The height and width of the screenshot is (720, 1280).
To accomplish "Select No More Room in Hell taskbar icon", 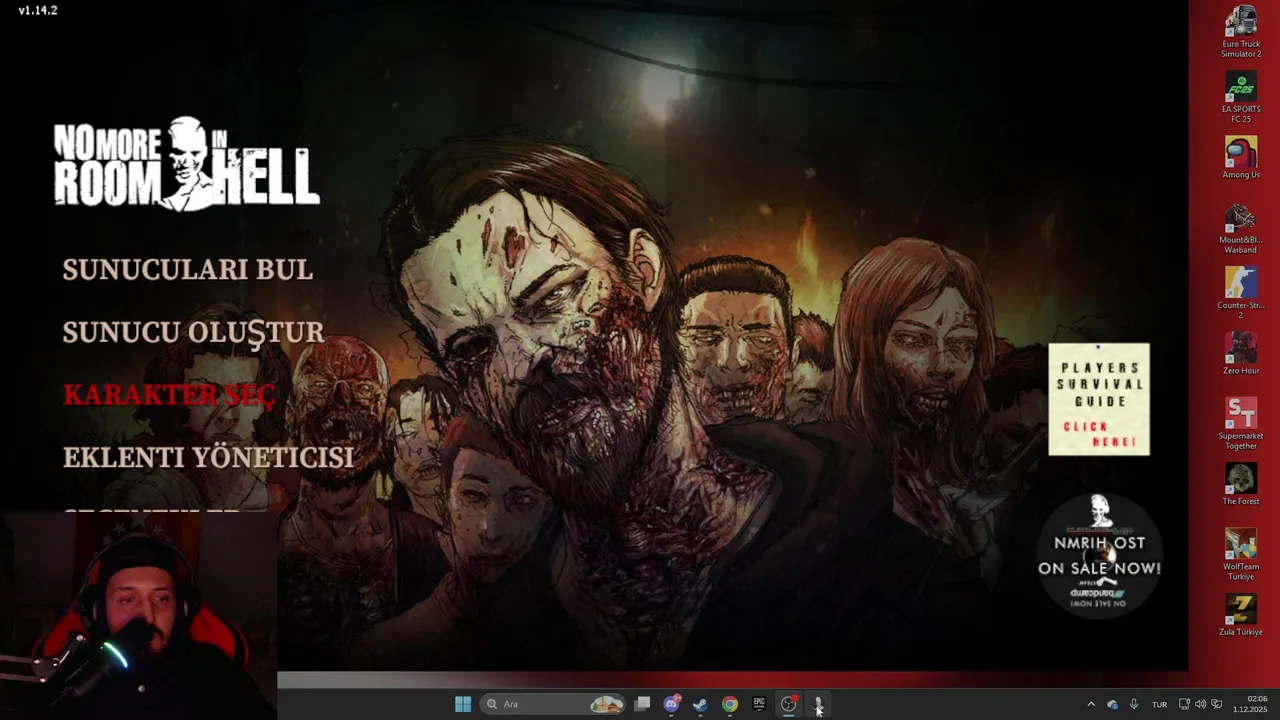I will pyautogui.click(x=818, y=704).
